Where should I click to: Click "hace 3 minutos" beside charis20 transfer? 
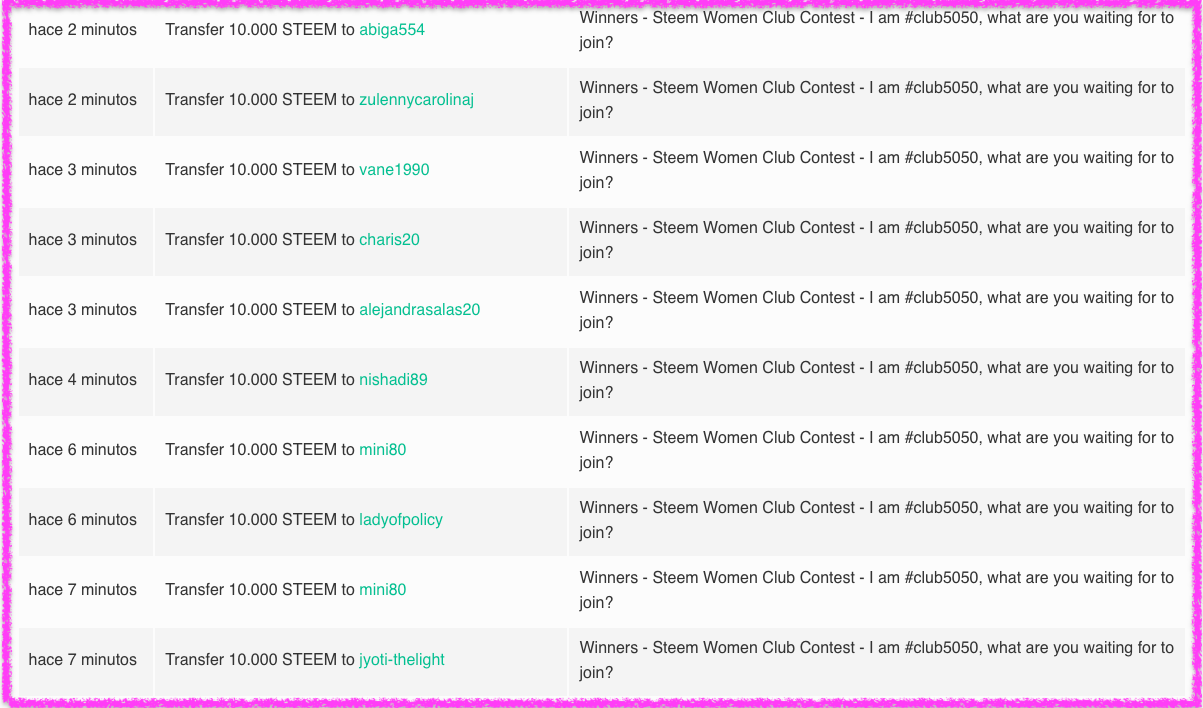(83, 240)
